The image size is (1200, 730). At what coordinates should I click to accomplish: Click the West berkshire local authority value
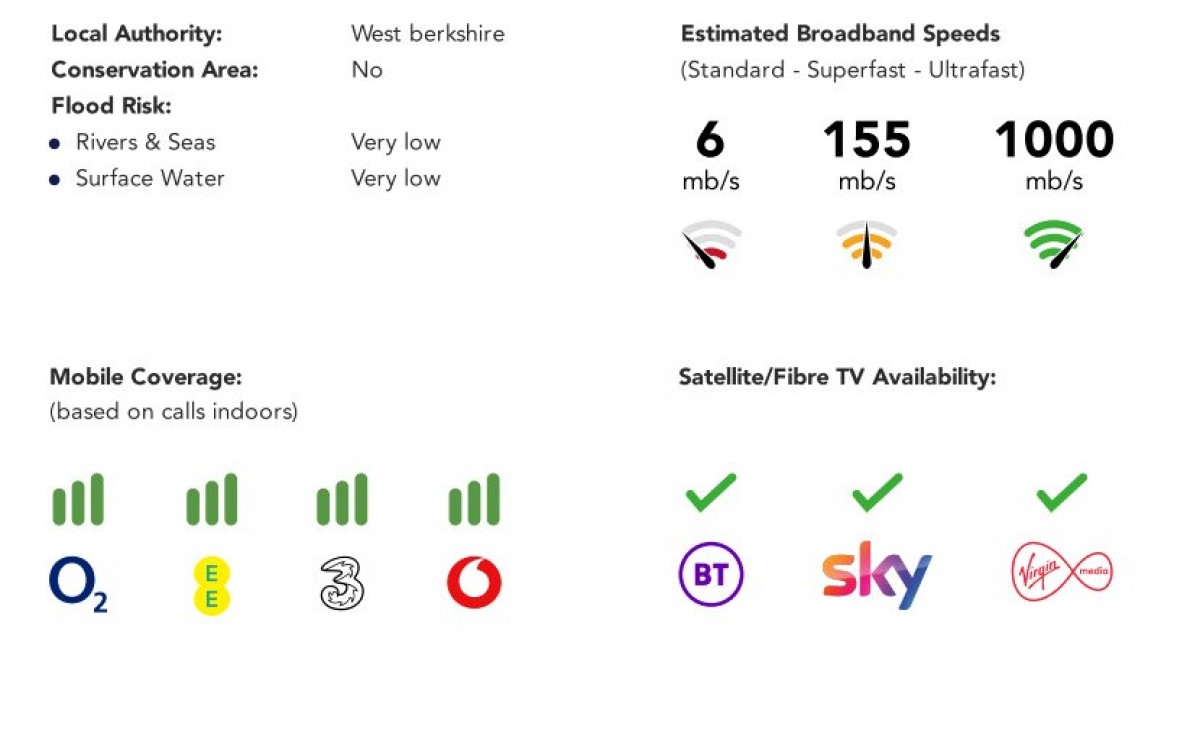(x=427, y=33)
